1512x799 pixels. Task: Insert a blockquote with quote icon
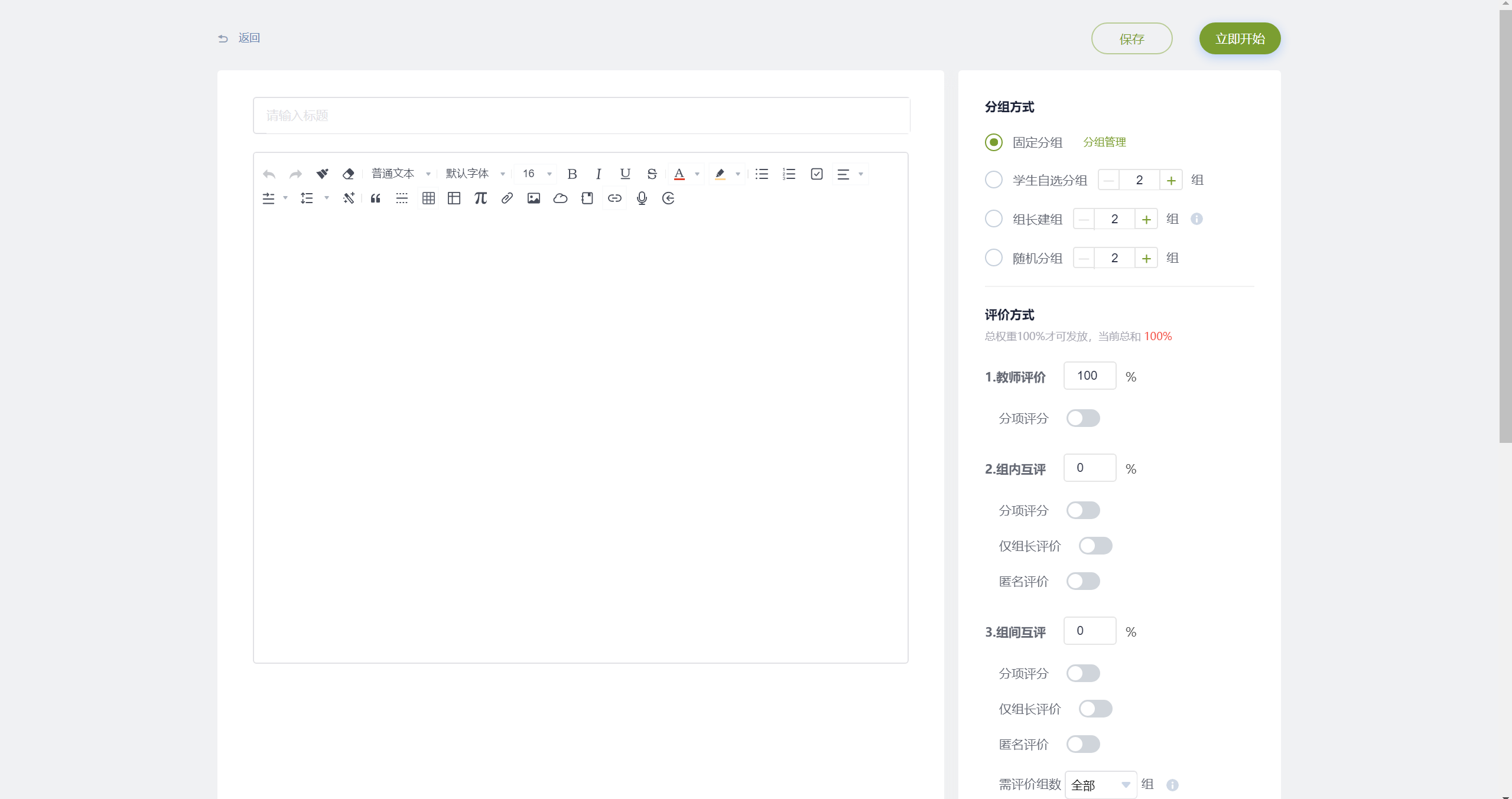[x=375, y=198]
